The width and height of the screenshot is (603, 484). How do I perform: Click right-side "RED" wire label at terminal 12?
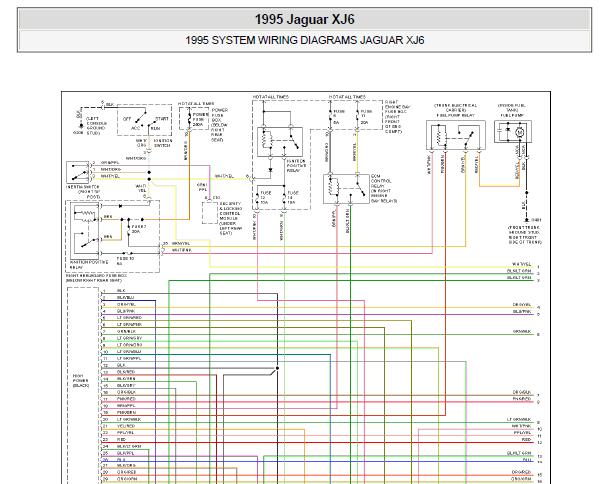point(526,439)
